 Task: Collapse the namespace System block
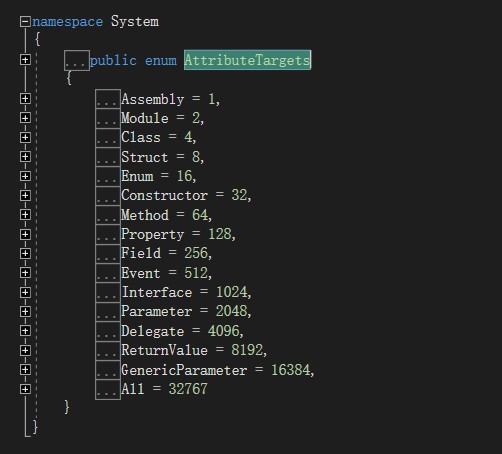click(25, 22)
